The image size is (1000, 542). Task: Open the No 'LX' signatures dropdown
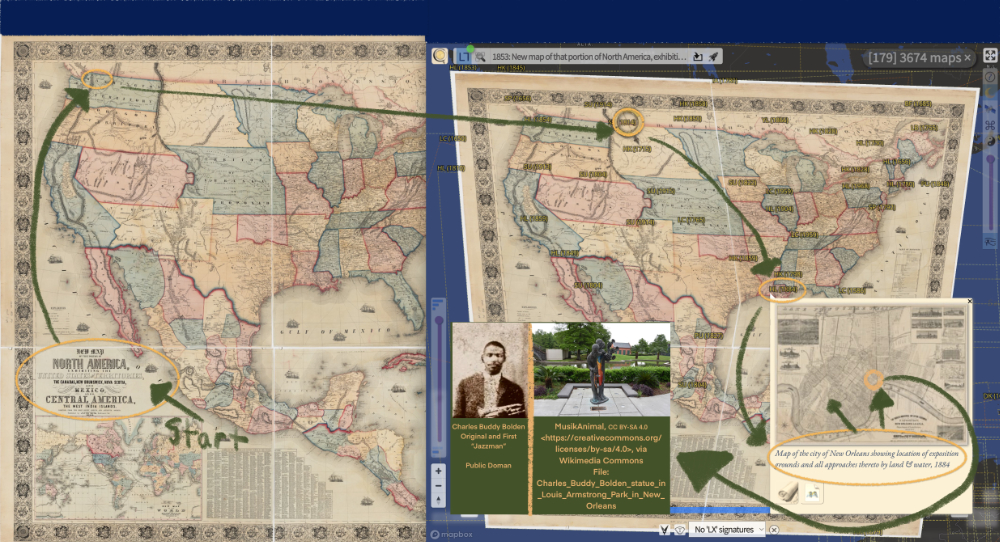tap(728, 529)
